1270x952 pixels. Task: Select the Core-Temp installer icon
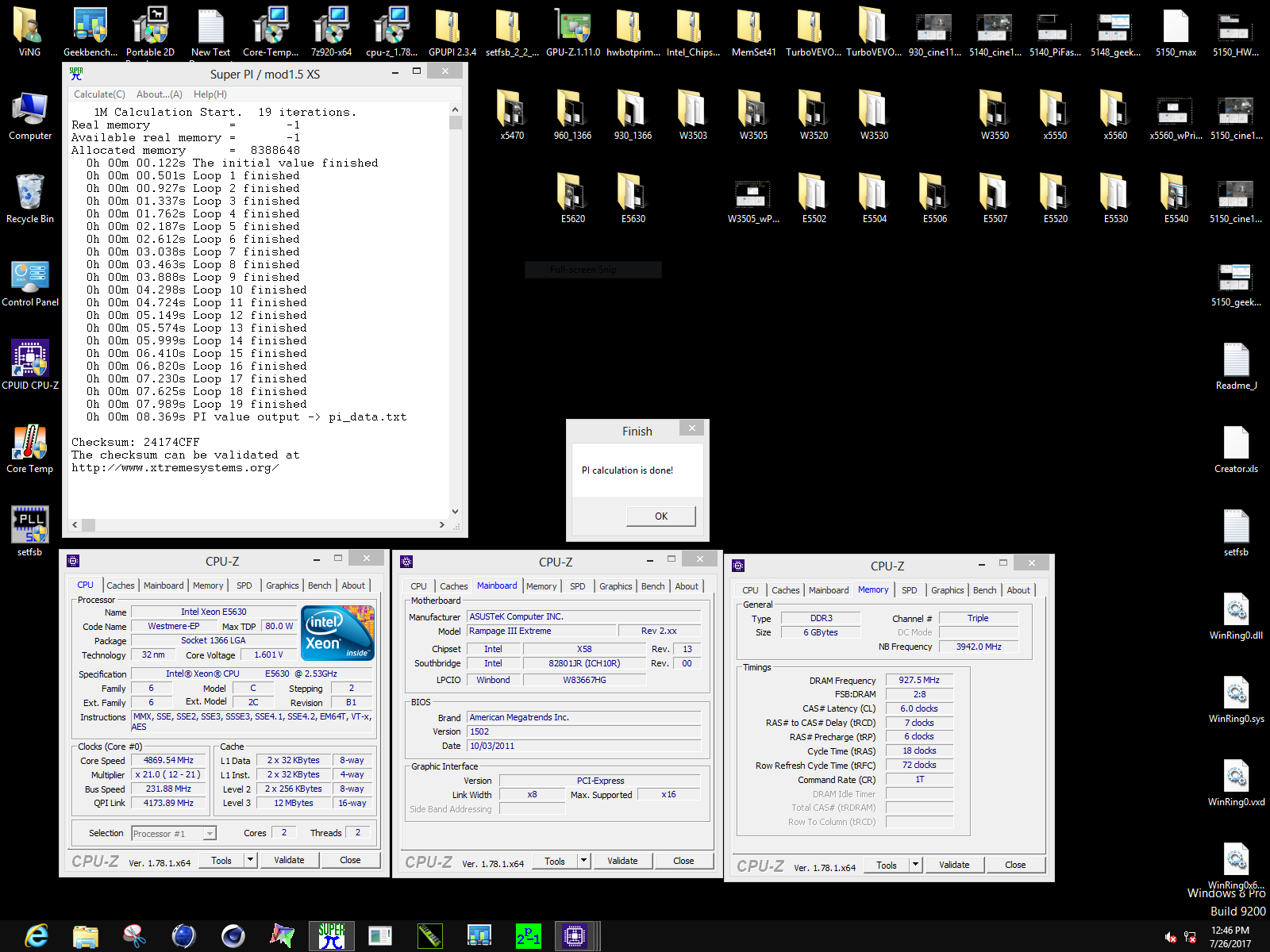point(271,32)
